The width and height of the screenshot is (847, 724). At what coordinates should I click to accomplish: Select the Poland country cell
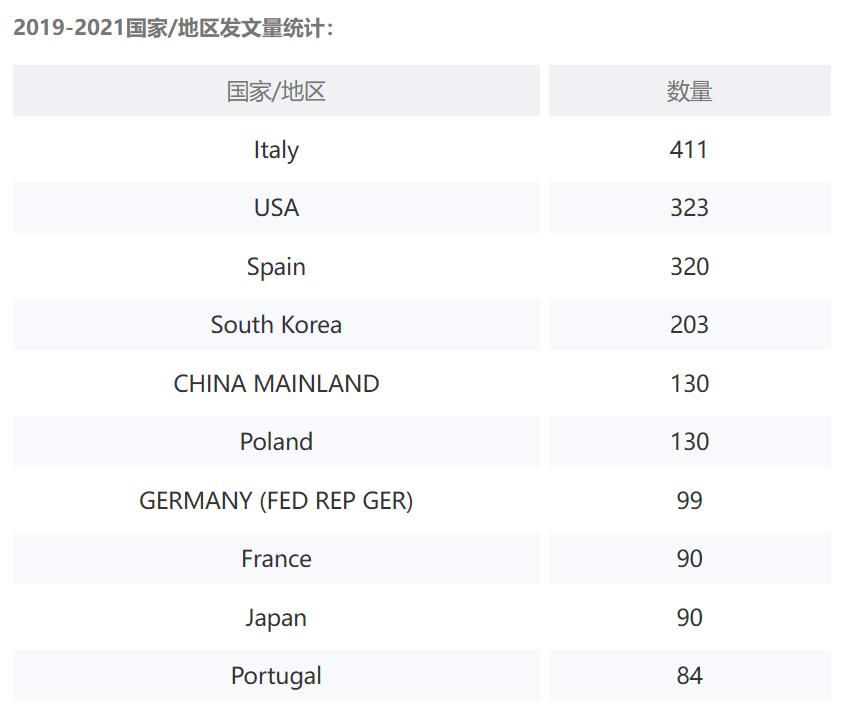[276, 442]
